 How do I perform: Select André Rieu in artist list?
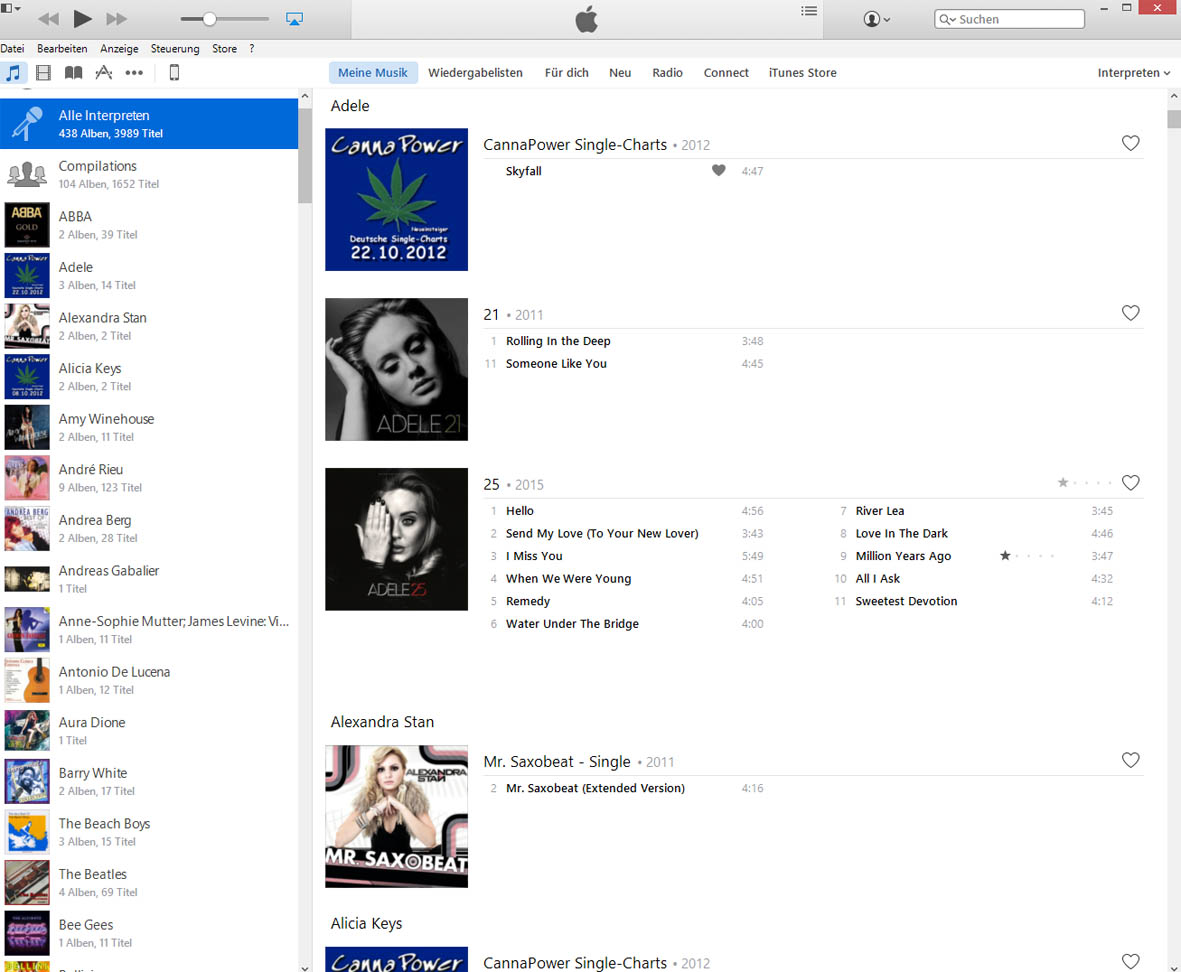point(149,477)
